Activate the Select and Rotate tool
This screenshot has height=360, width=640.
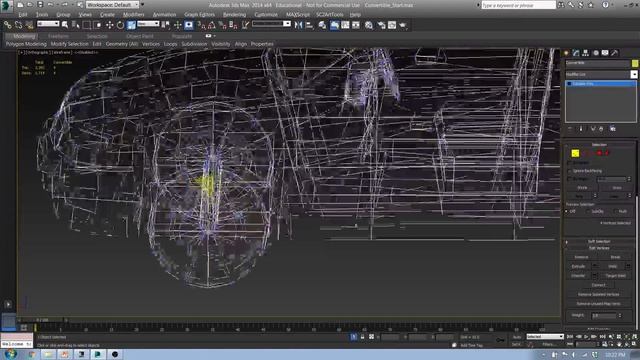(x=120, y=25)
